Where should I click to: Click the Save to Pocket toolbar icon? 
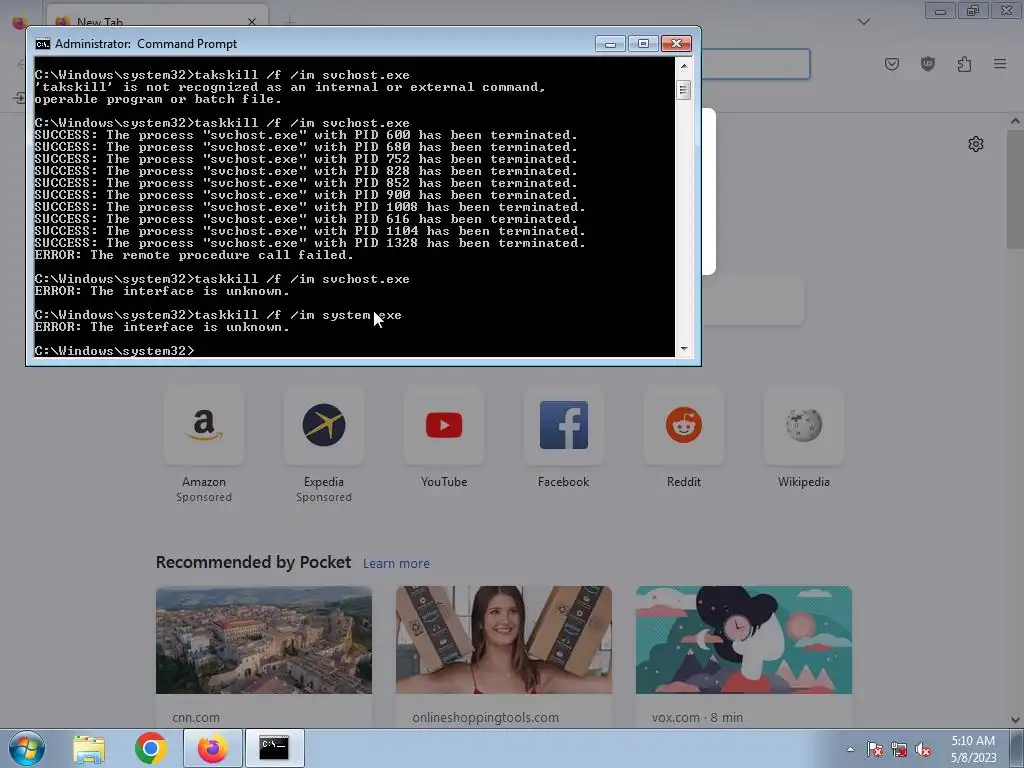[892, 64]
